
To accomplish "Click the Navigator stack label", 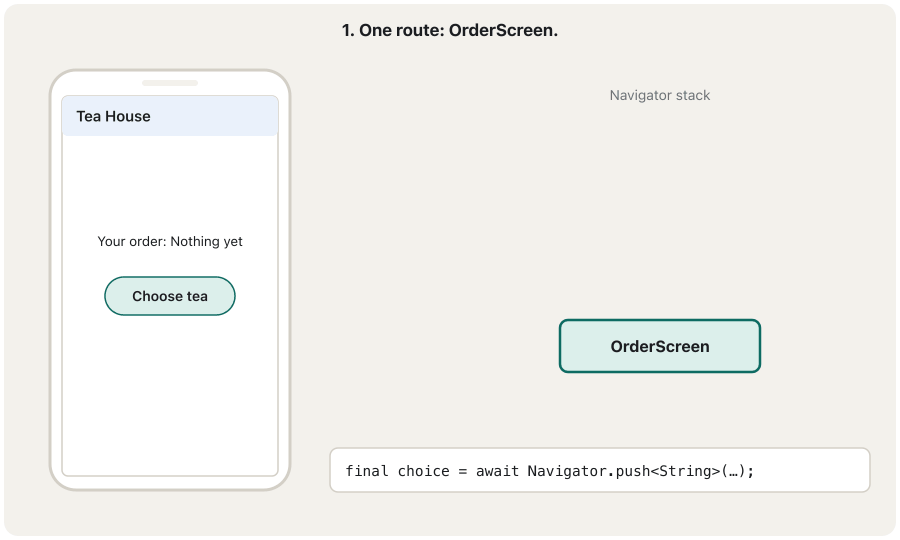I will coord(660,95).
